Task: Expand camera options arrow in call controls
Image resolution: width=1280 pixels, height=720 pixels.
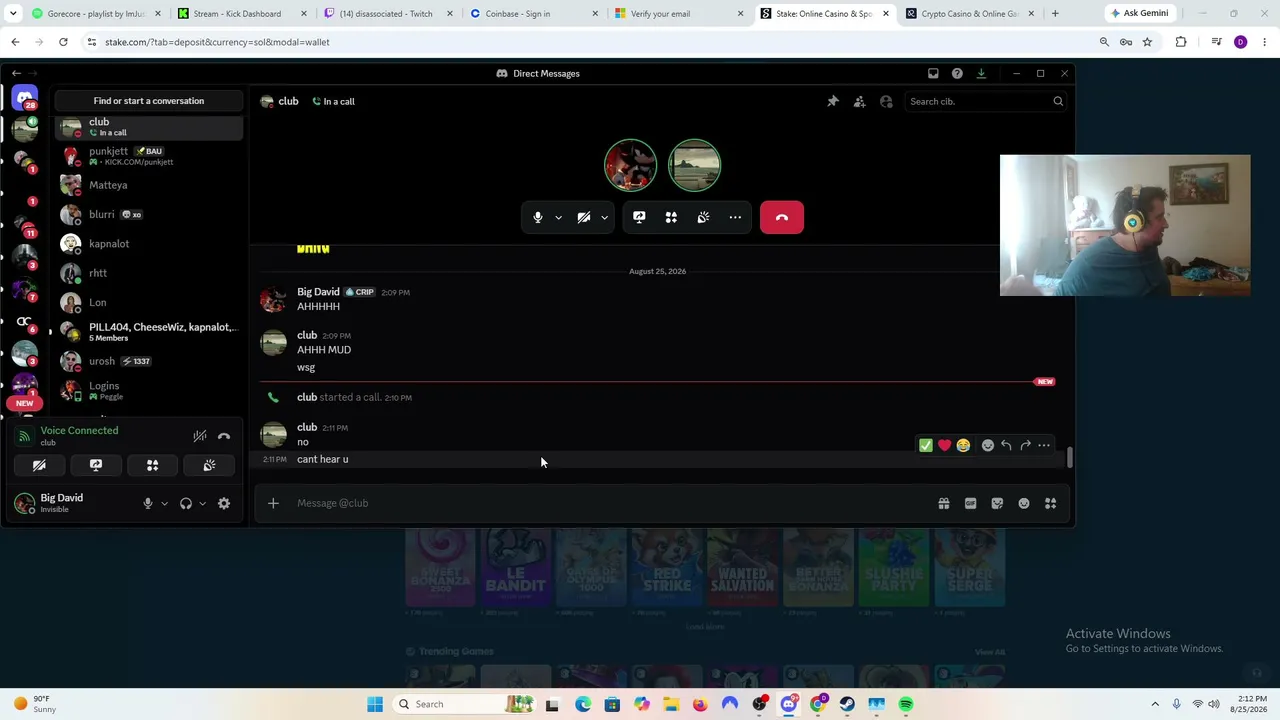Action: click(604, 217)
